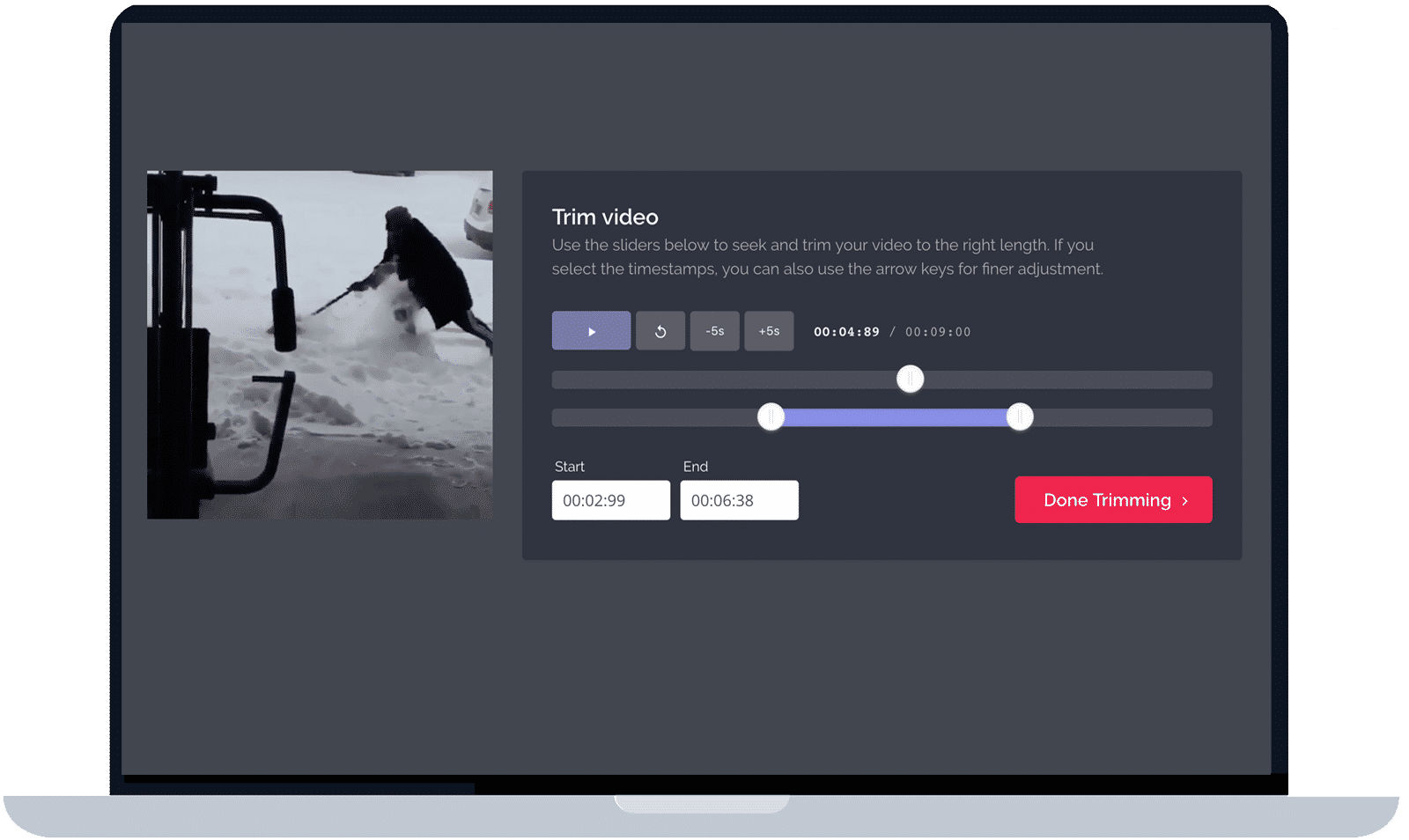Click the trim start handle
The width and height of the screenshot is (1409, 840).
click(x=771, y=416)
